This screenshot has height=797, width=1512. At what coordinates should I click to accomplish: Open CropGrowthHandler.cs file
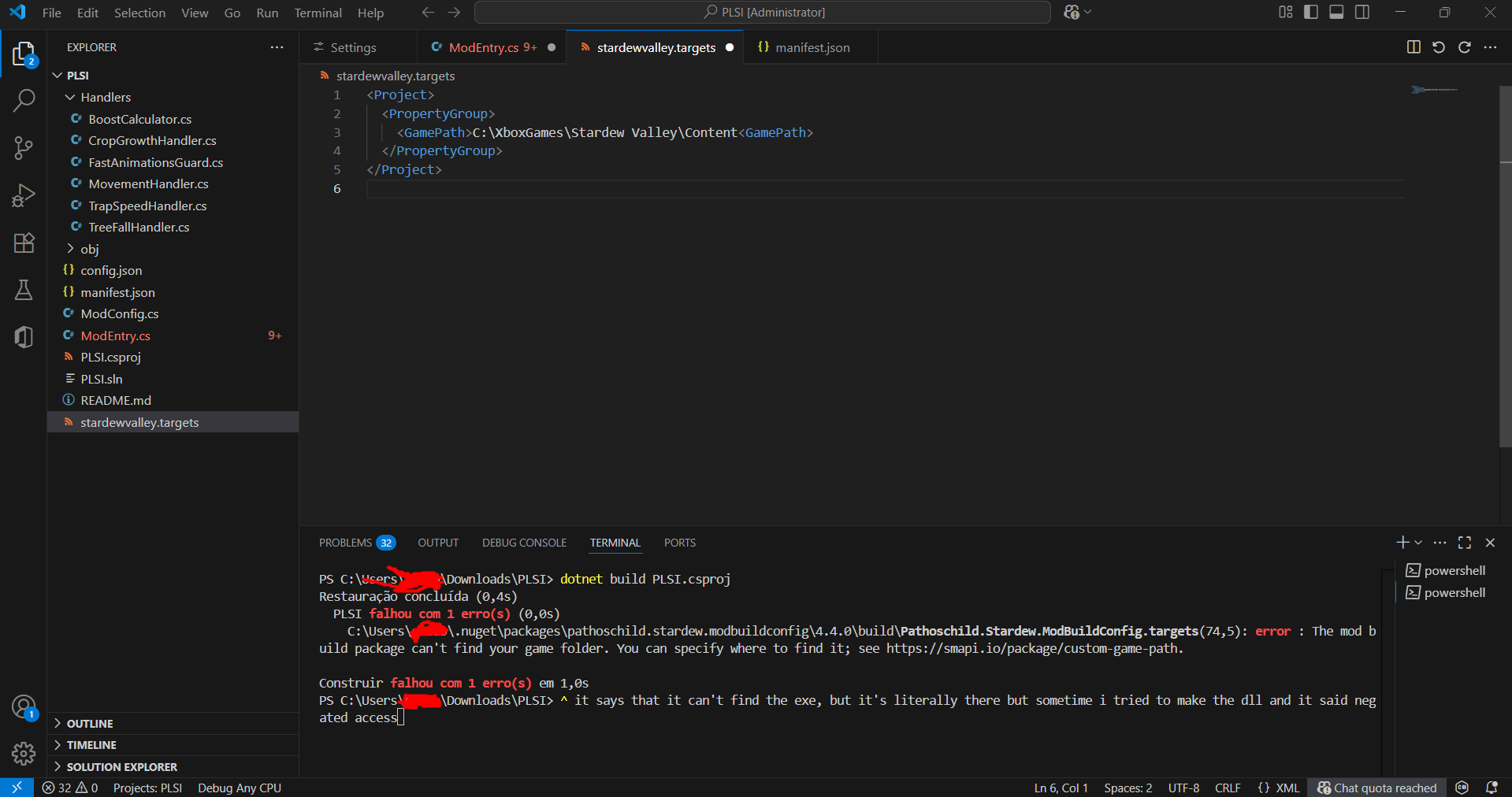[173, 140]
